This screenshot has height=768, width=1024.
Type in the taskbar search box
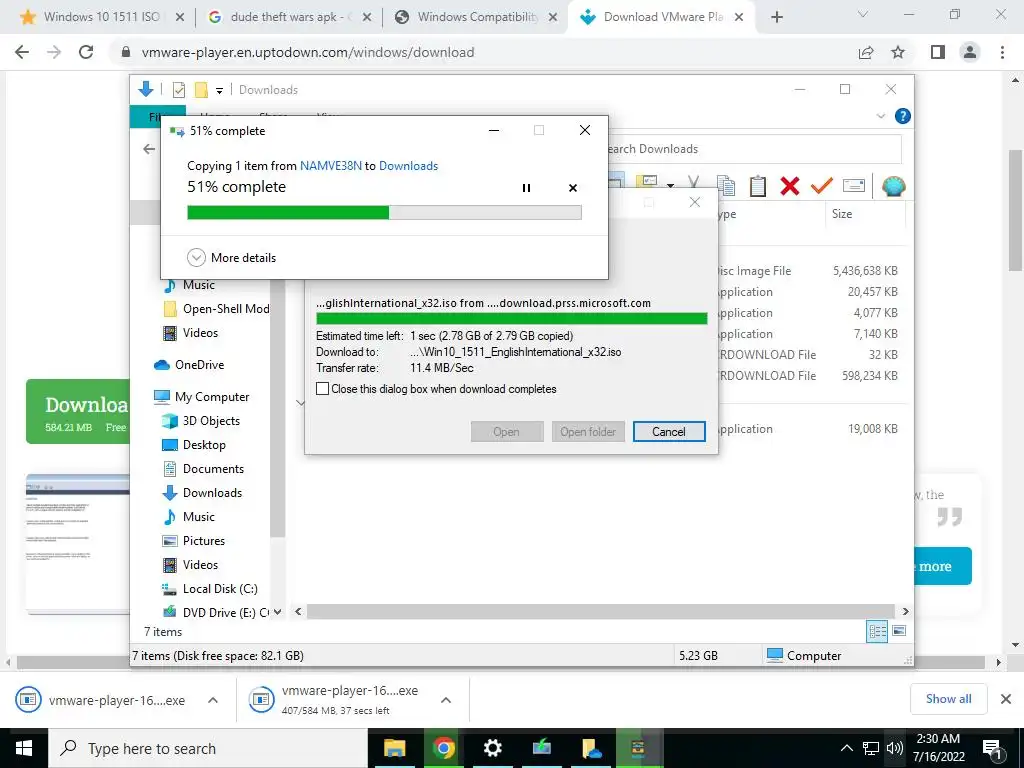point(208,748)
